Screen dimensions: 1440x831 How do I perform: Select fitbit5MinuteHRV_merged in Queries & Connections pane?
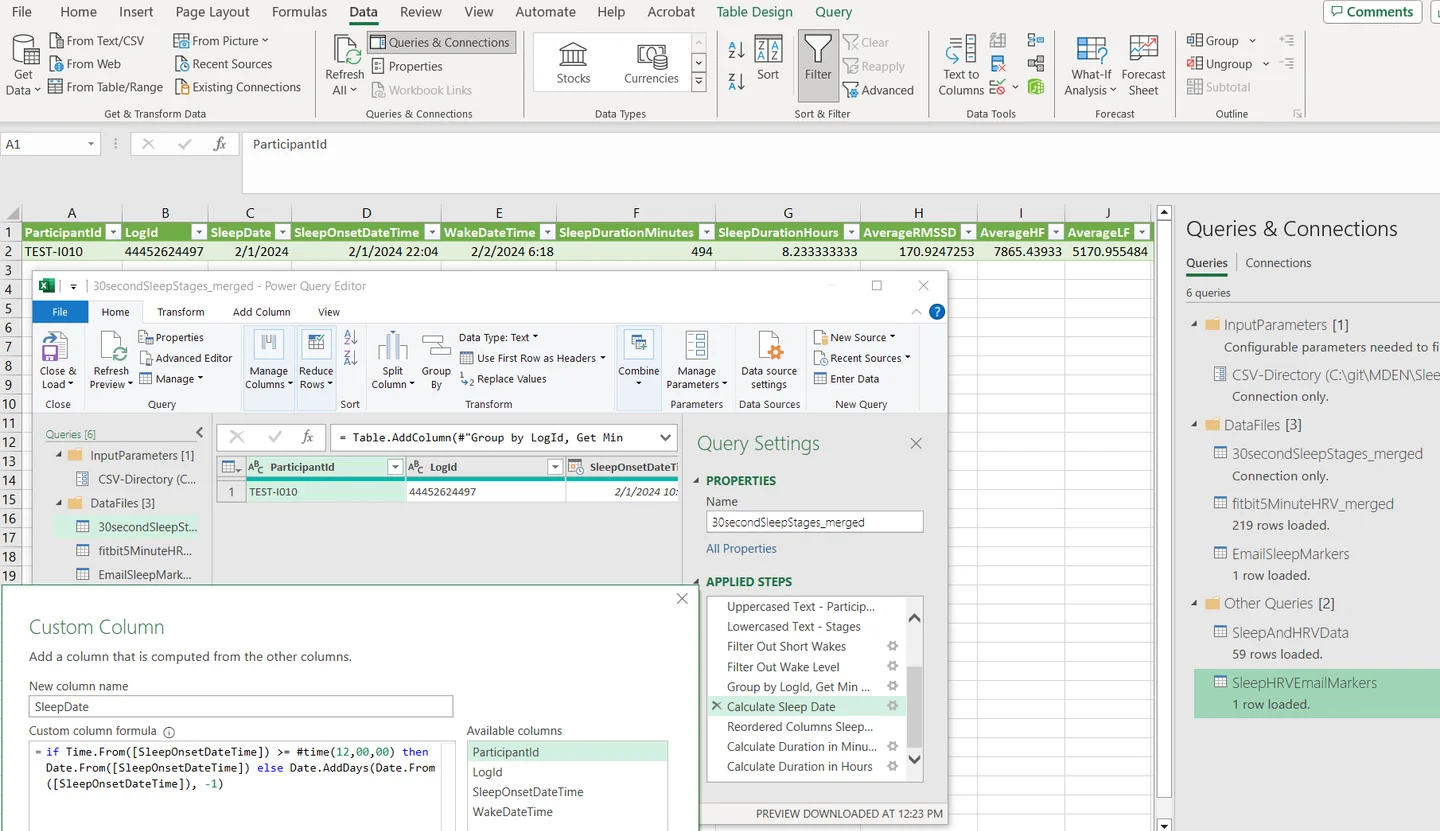(x=1312, y=504)
